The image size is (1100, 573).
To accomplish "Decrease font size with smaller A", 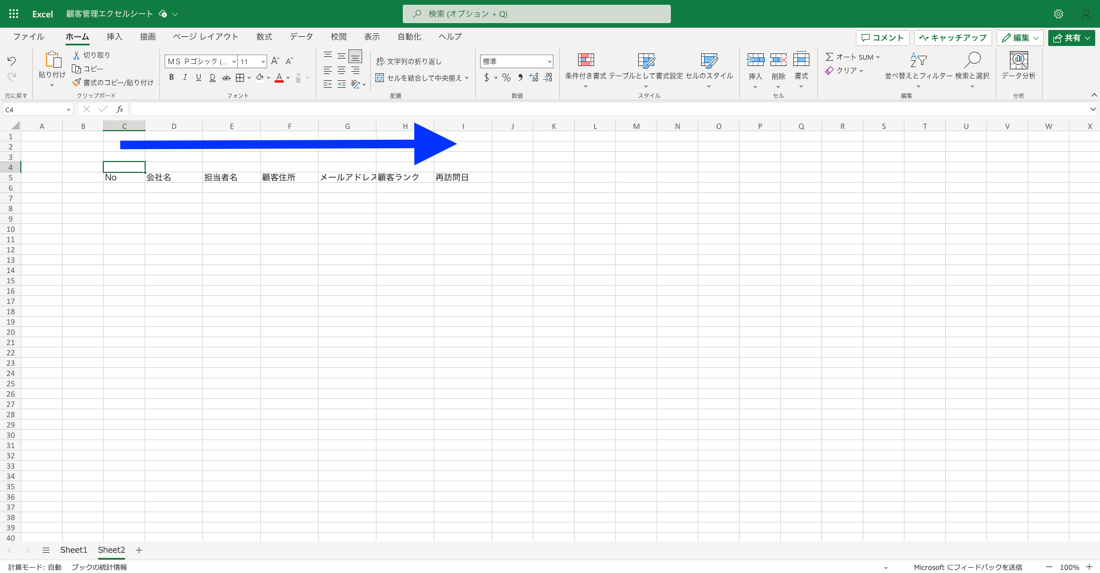I will pyautogui.click(x=290, y=61).
